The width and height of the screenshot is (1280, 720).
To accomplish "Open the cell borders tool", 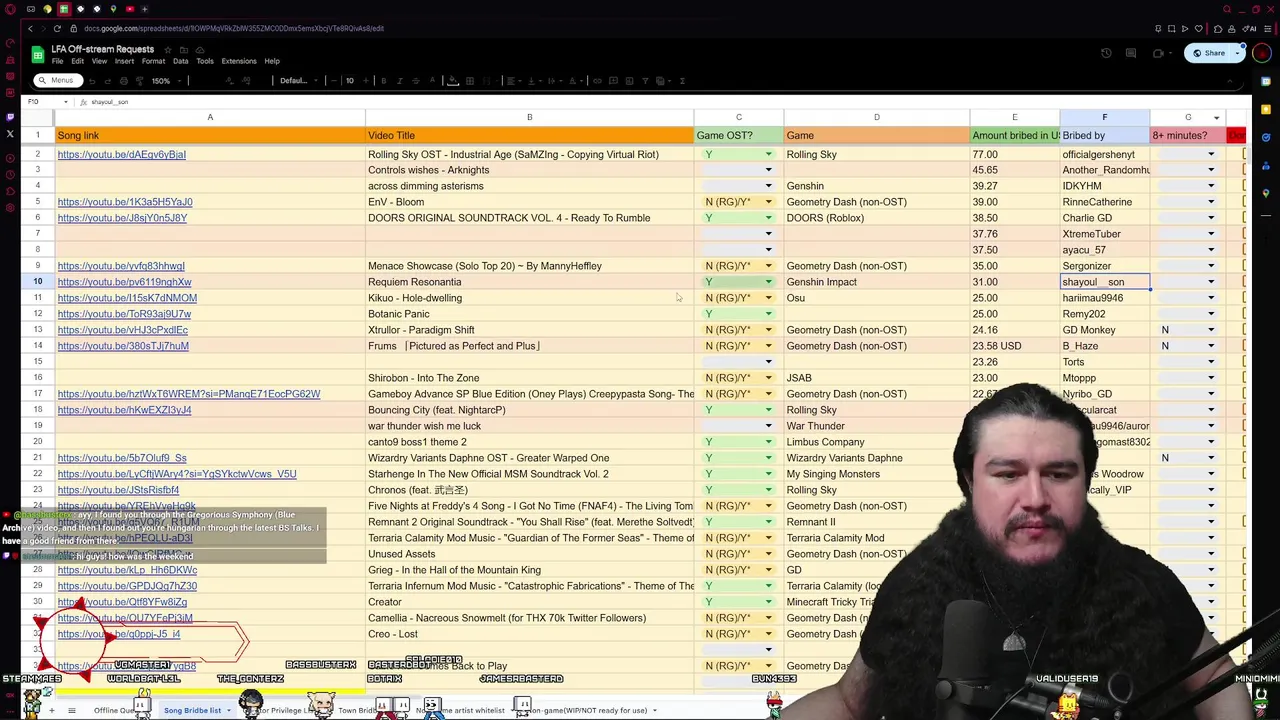I will pos(469,81).
